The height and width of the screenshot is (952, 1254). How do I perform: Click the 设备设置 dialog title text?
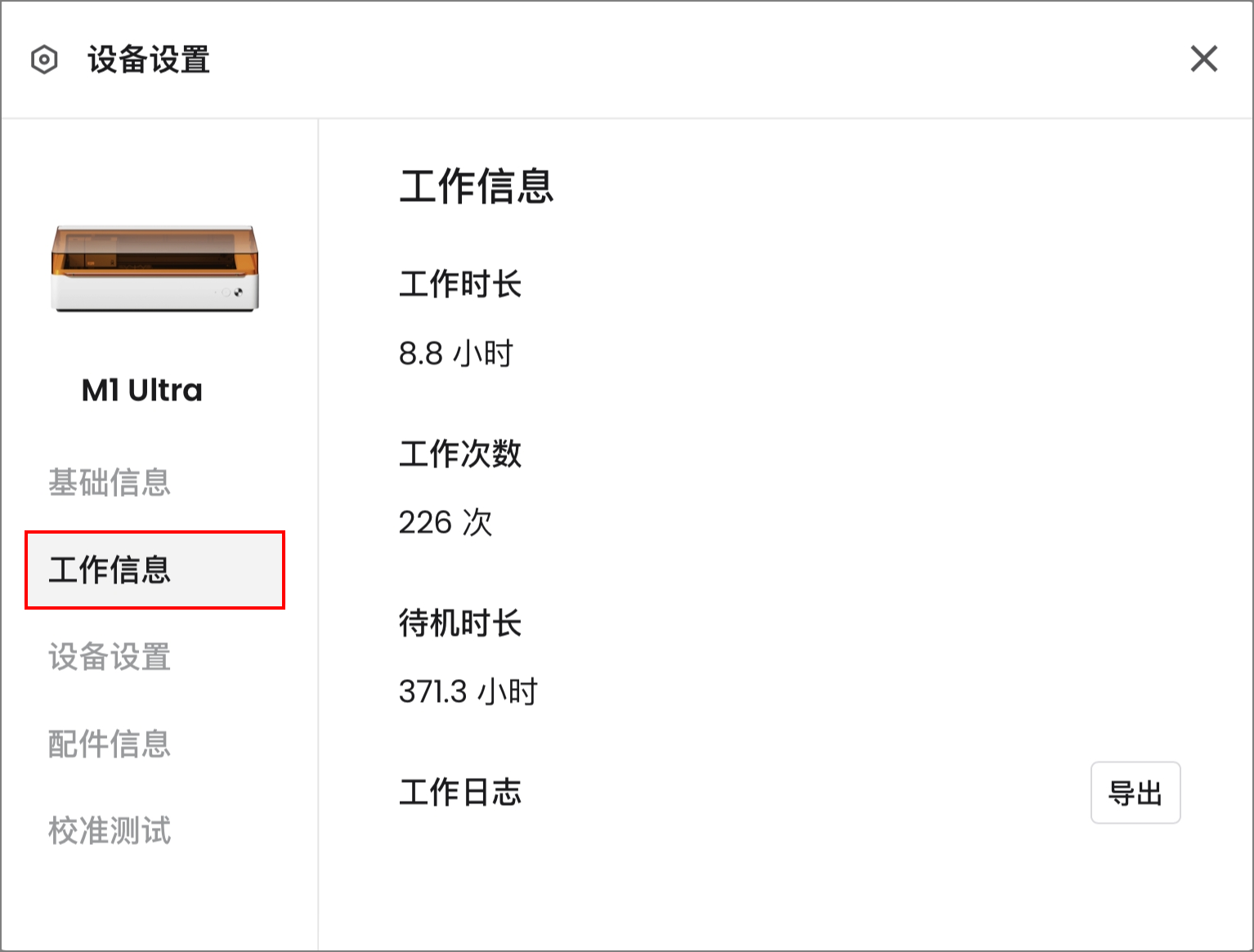[x=149, y=60]
